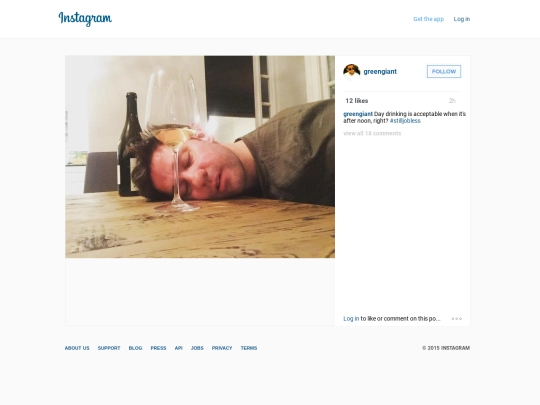This screenshot has width=540, height=405.
Task: Open the three-dot more options menu
Action: (457, 319)
